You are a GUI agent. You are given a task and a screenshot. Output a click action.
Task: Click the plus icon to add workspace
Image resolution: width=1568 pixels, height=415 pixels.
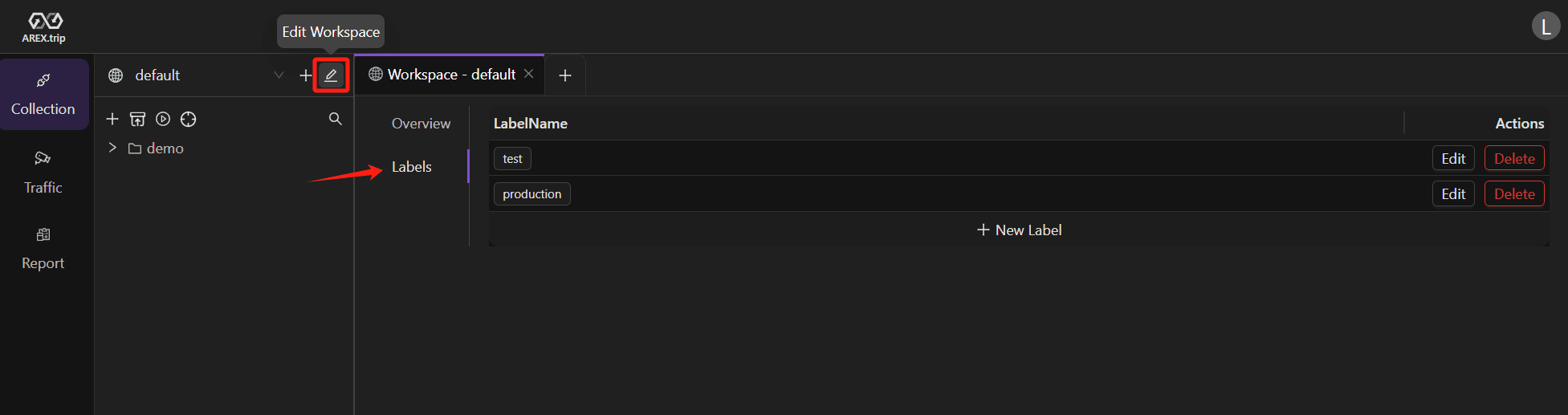305,75
